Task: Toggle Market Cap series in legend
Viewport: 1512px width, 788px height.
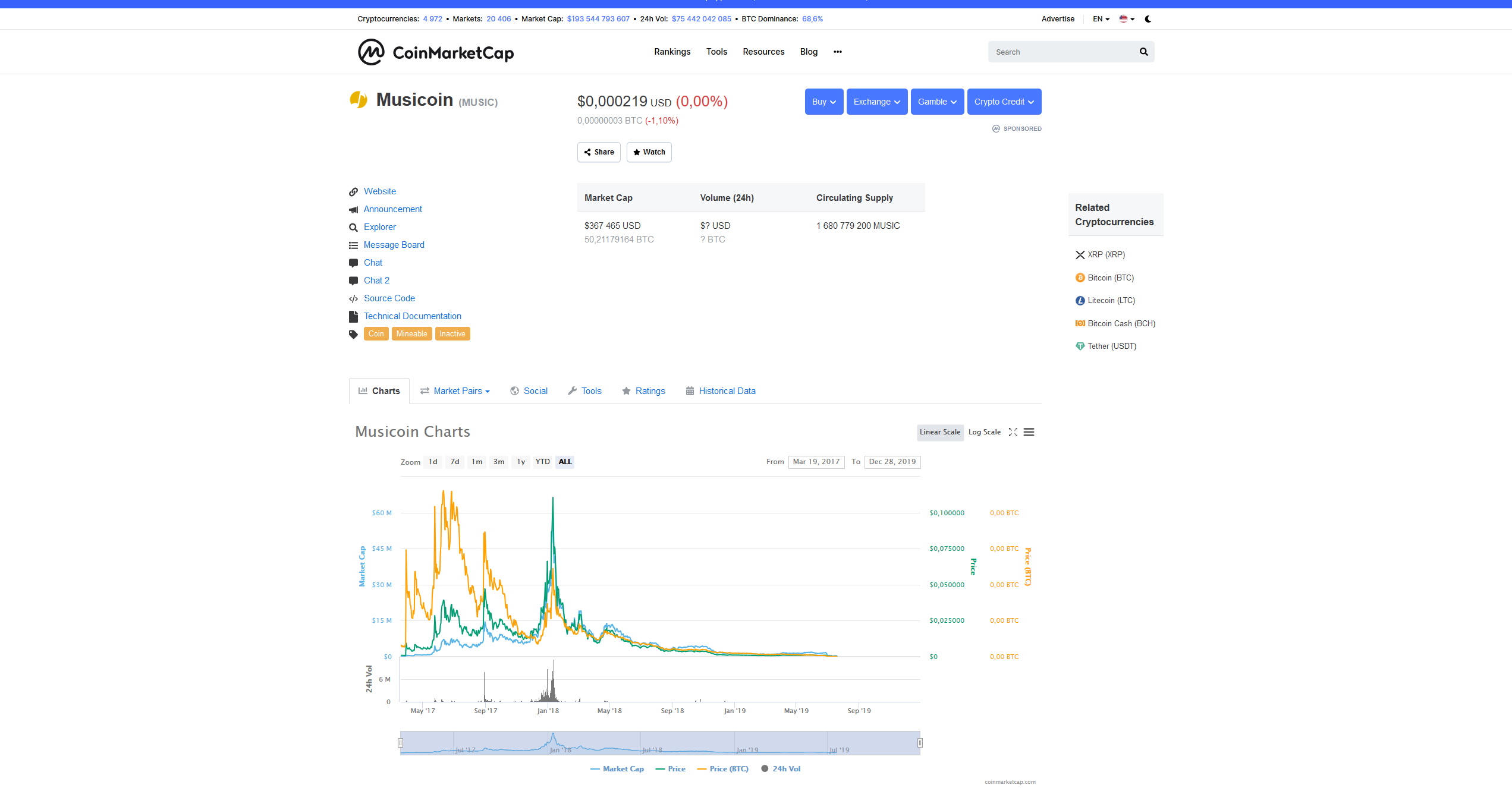Action: pos(617,769)
